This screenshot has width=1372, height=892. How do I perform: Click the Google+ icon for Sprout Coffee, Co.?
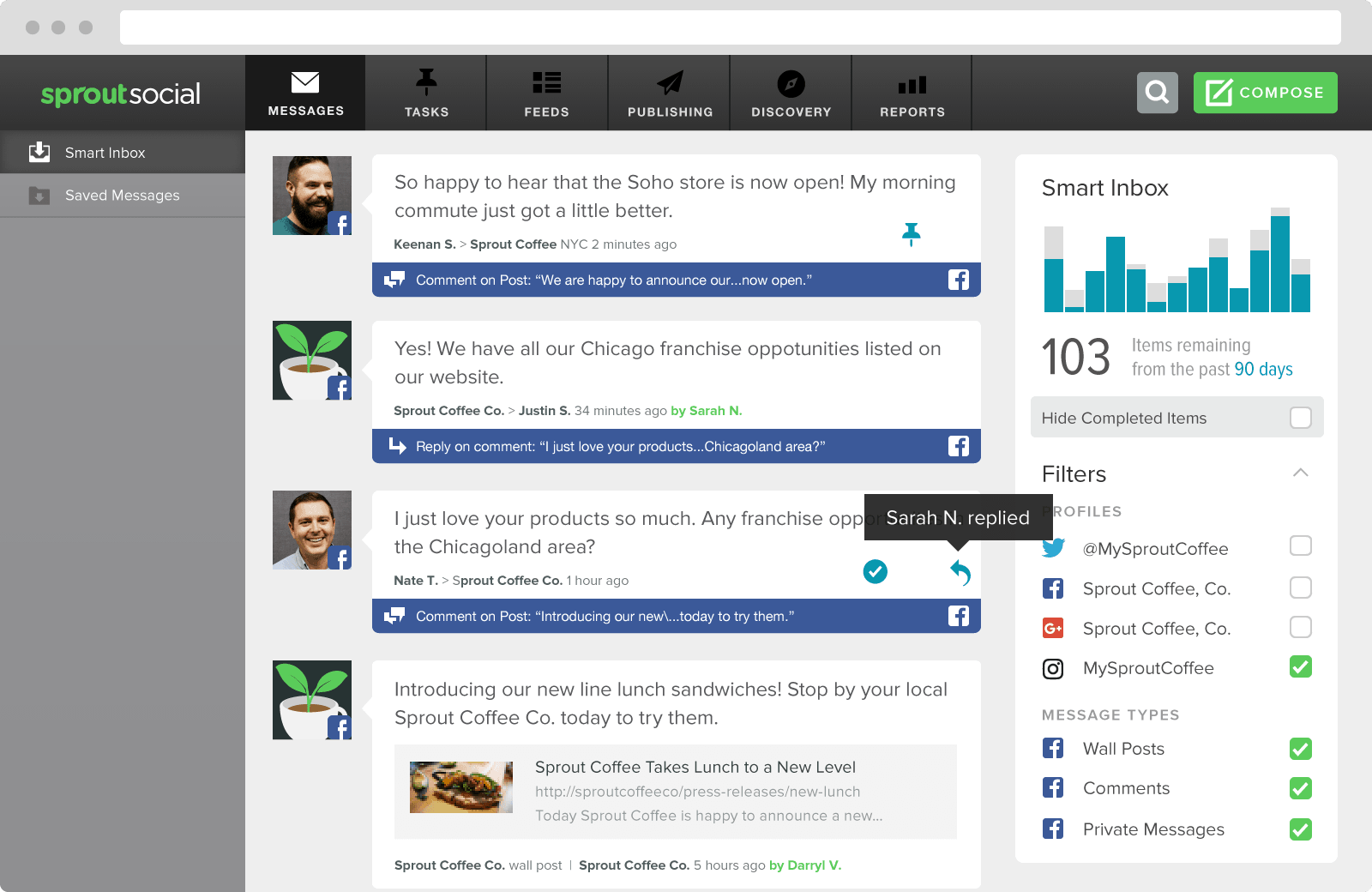click(x=1053, y=628)
